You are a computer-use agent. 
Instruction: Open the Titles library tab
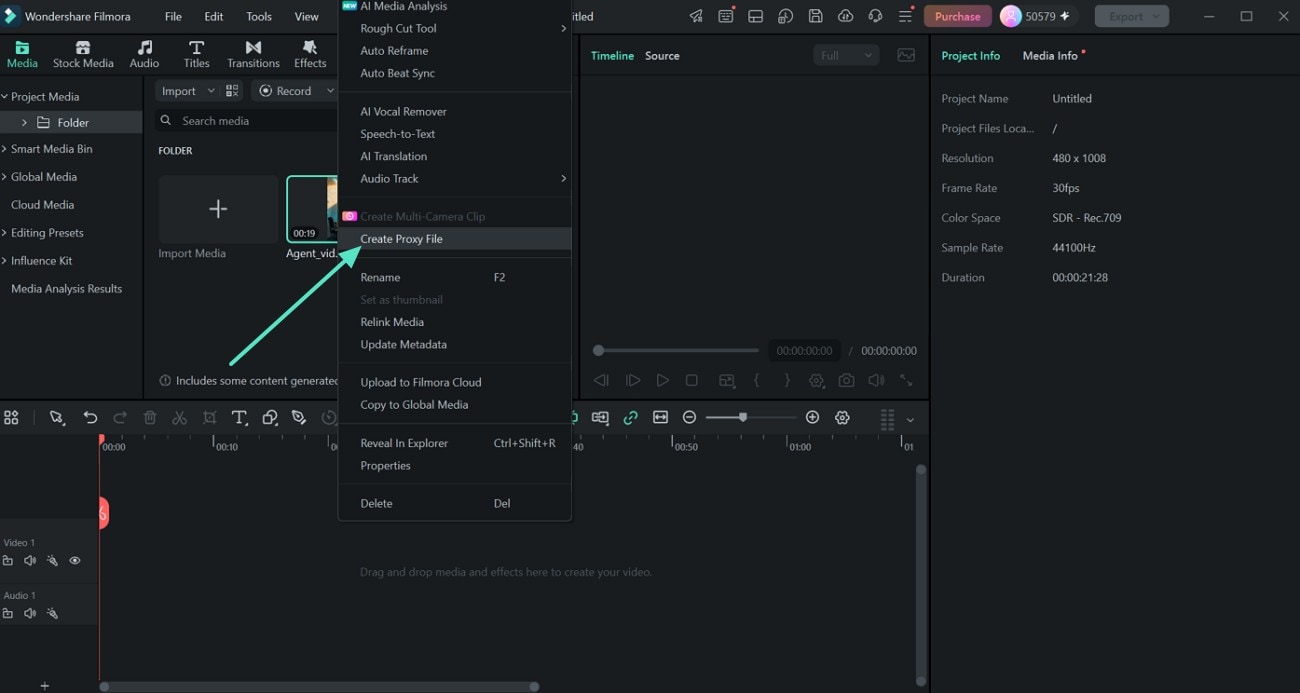pyautogui.click(x=197, y=55)
